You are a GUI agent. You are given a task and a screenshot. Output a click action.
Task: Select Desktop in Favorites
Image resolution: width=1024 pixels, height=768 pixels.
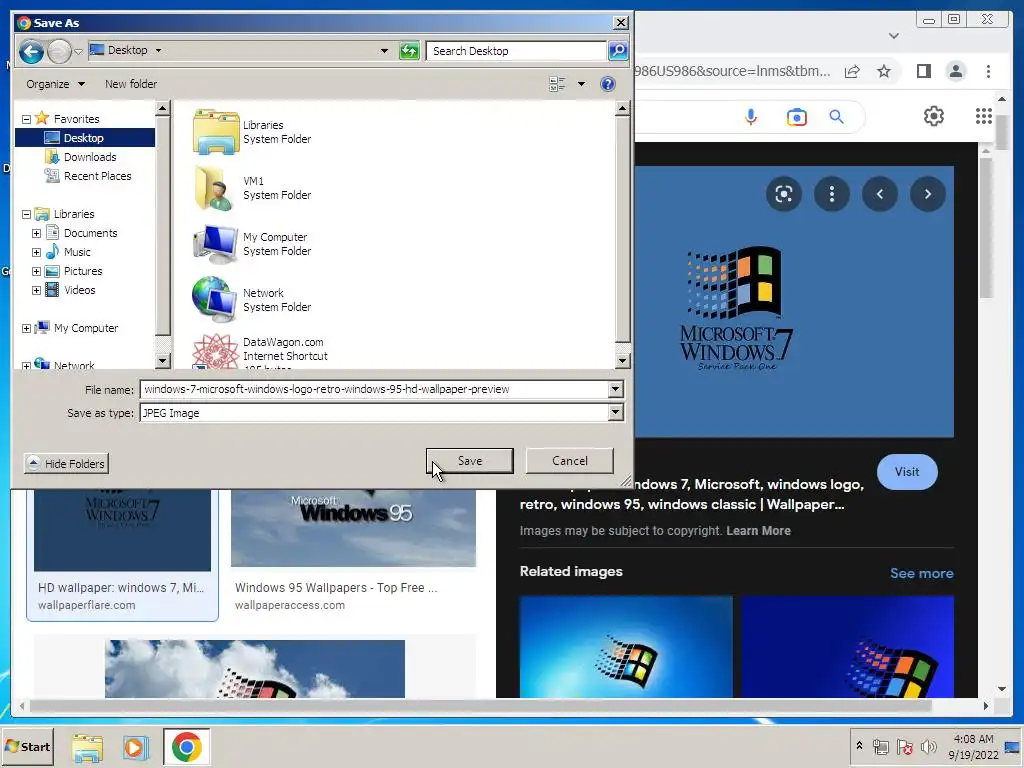pos(85,138)
